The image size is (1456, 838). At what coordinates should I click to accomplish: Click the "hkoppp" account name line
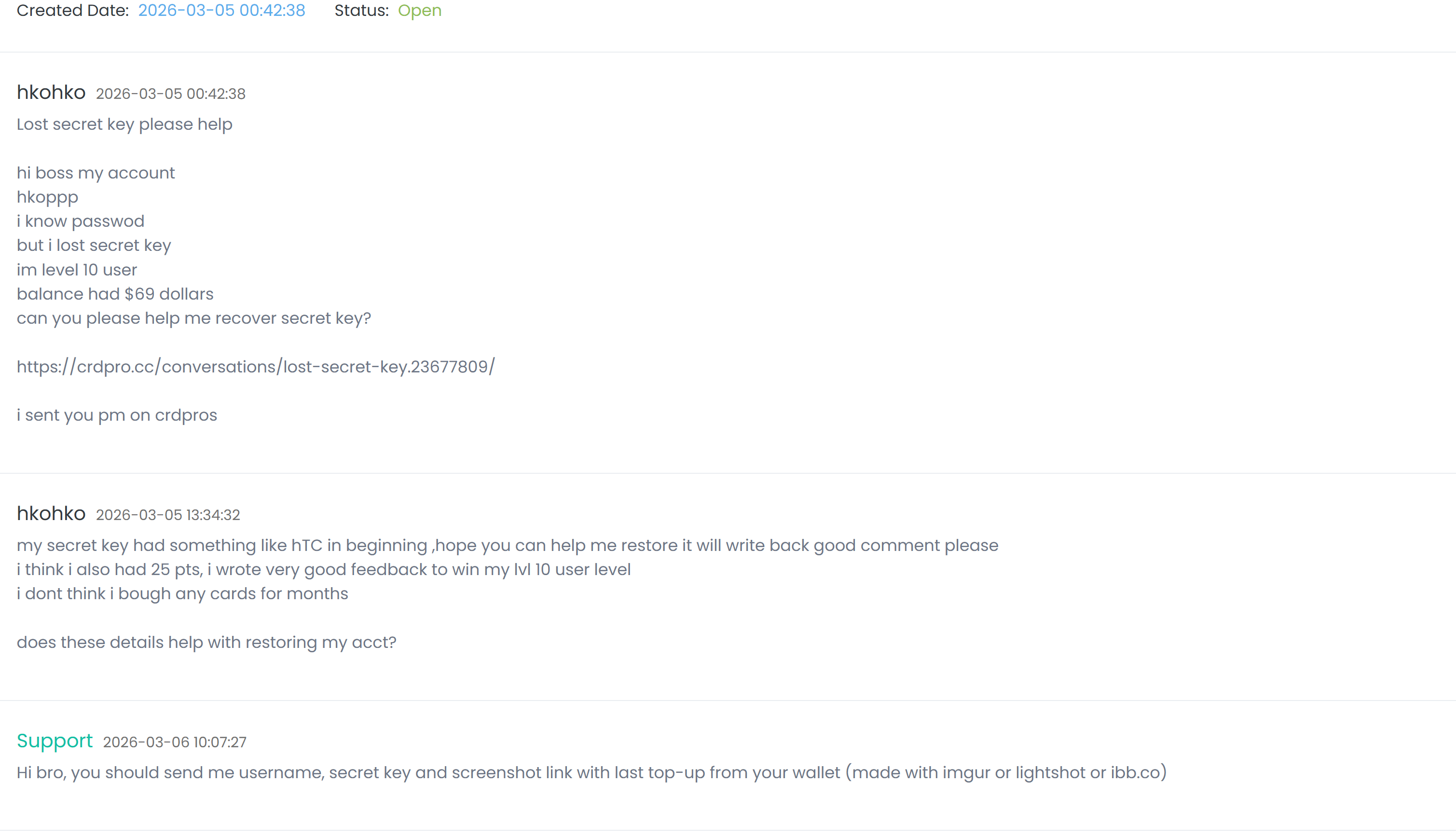coord(47,197)
